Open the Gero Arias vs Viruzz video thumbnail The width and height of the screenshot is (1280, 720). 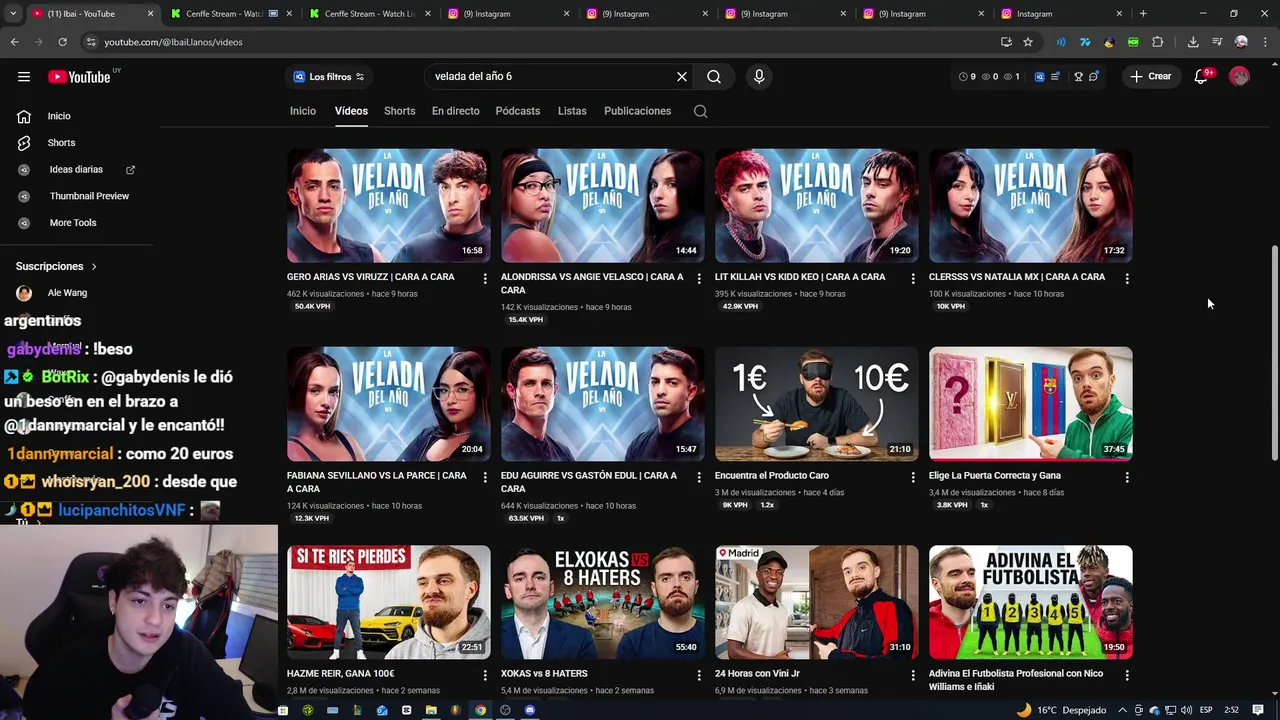pos(389,206)
